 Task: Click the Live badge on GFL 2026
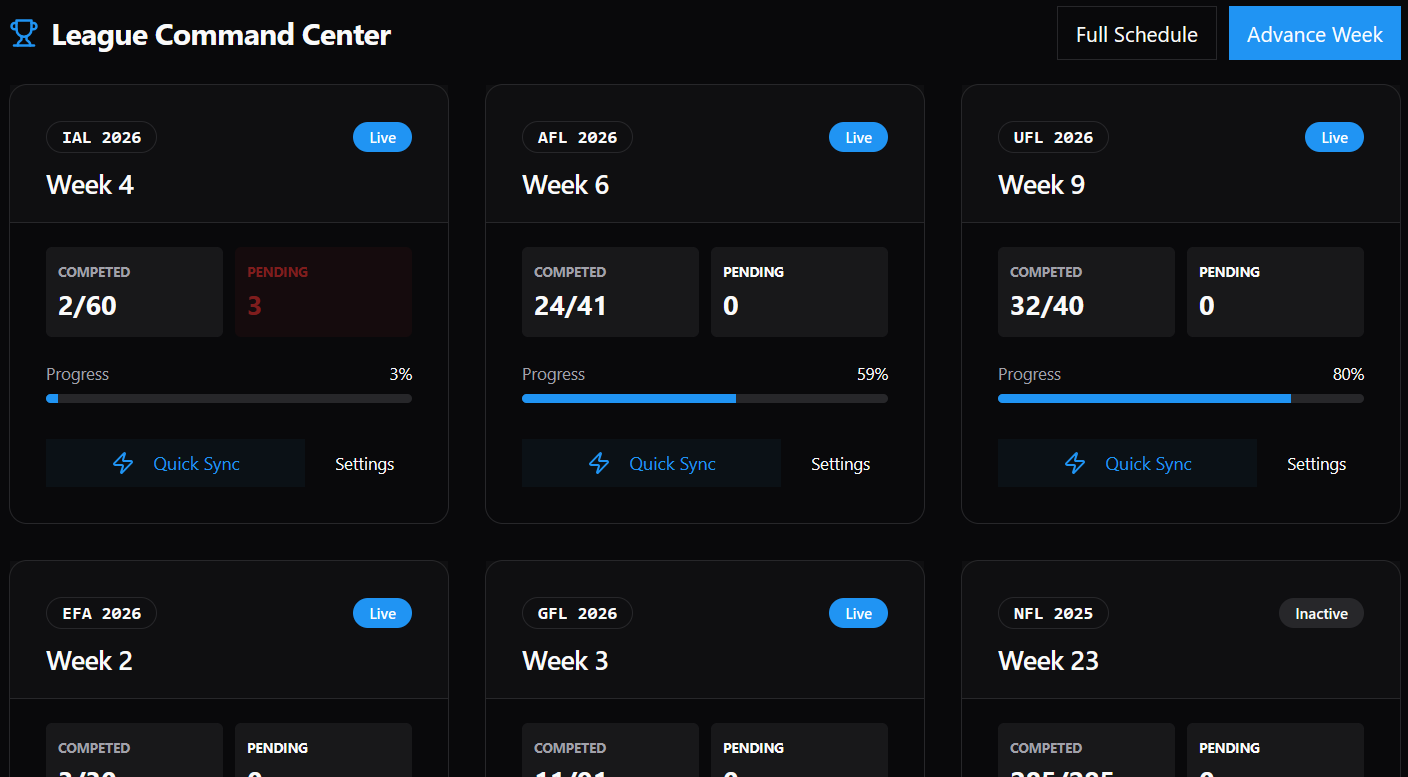(x=859, y=613)
